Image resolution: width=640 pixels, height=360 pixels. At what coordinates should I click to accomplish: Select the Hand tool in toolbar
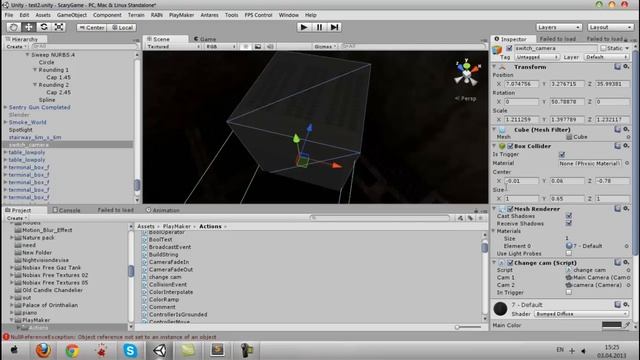13,27
